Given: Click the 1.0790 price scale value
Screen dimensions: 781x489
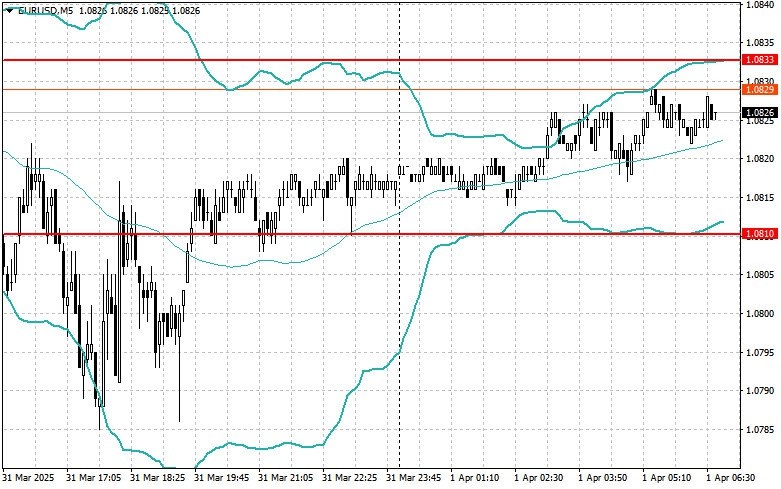Looking at the screenshot, I should pos(760,391).
